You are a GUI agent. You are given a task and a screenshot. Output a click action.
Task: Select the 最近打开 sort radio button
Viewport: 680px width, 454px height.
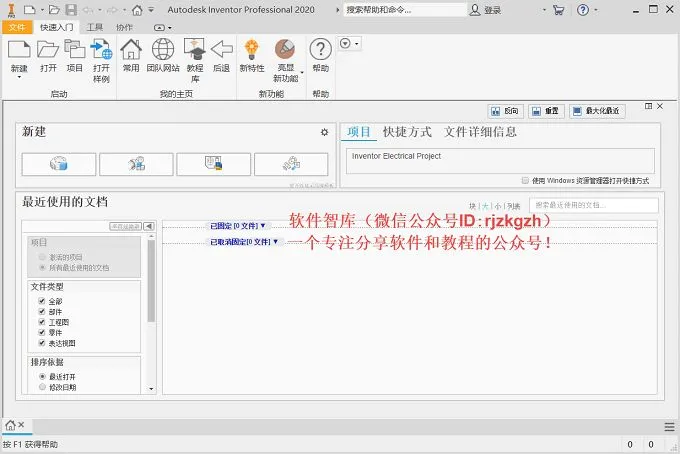tap(42, 376)
